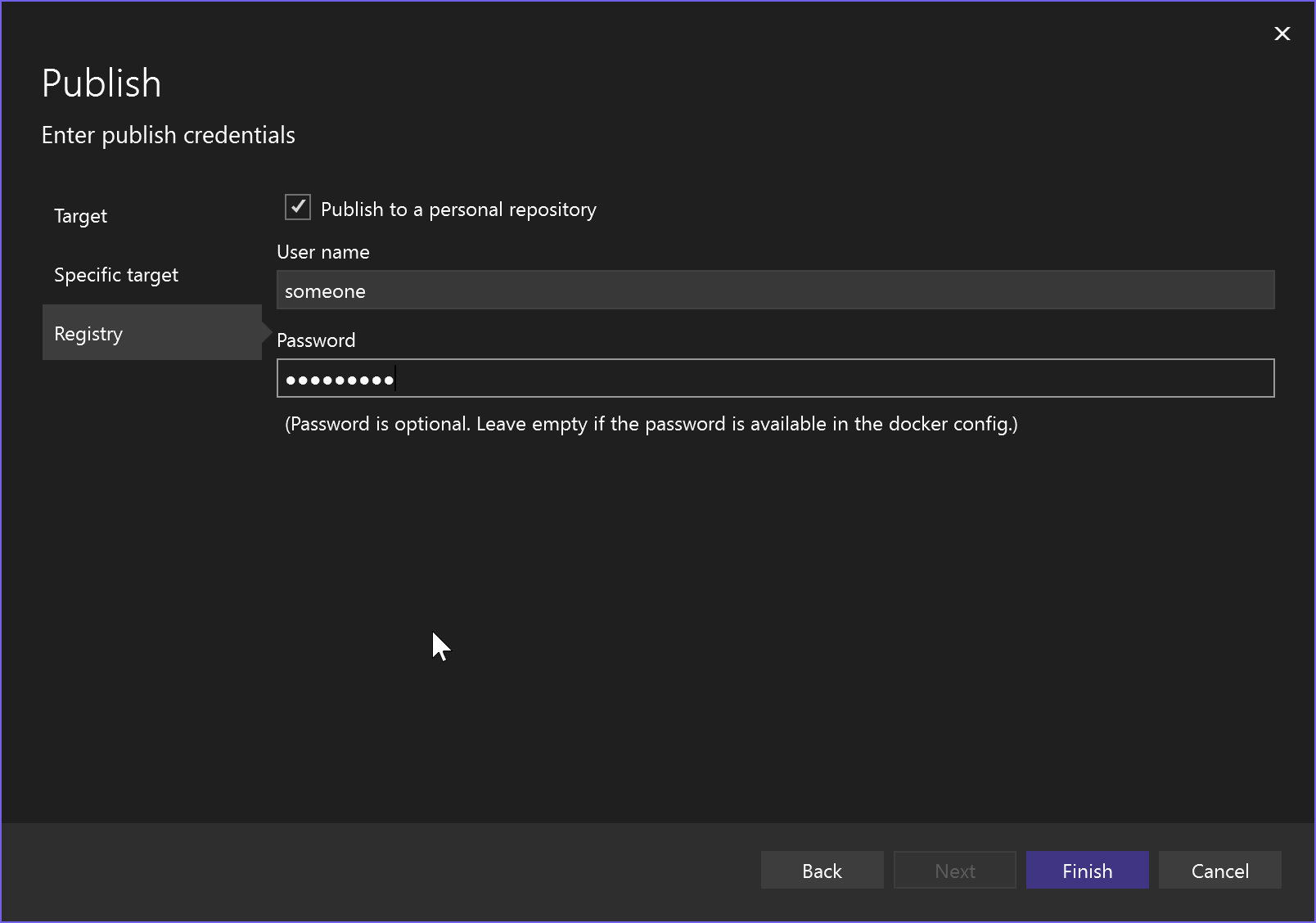Image resolution: width=1316 pixels, height=923 pixels.
Task: Click the Password label above its box
Action: [x=316, y=340]
